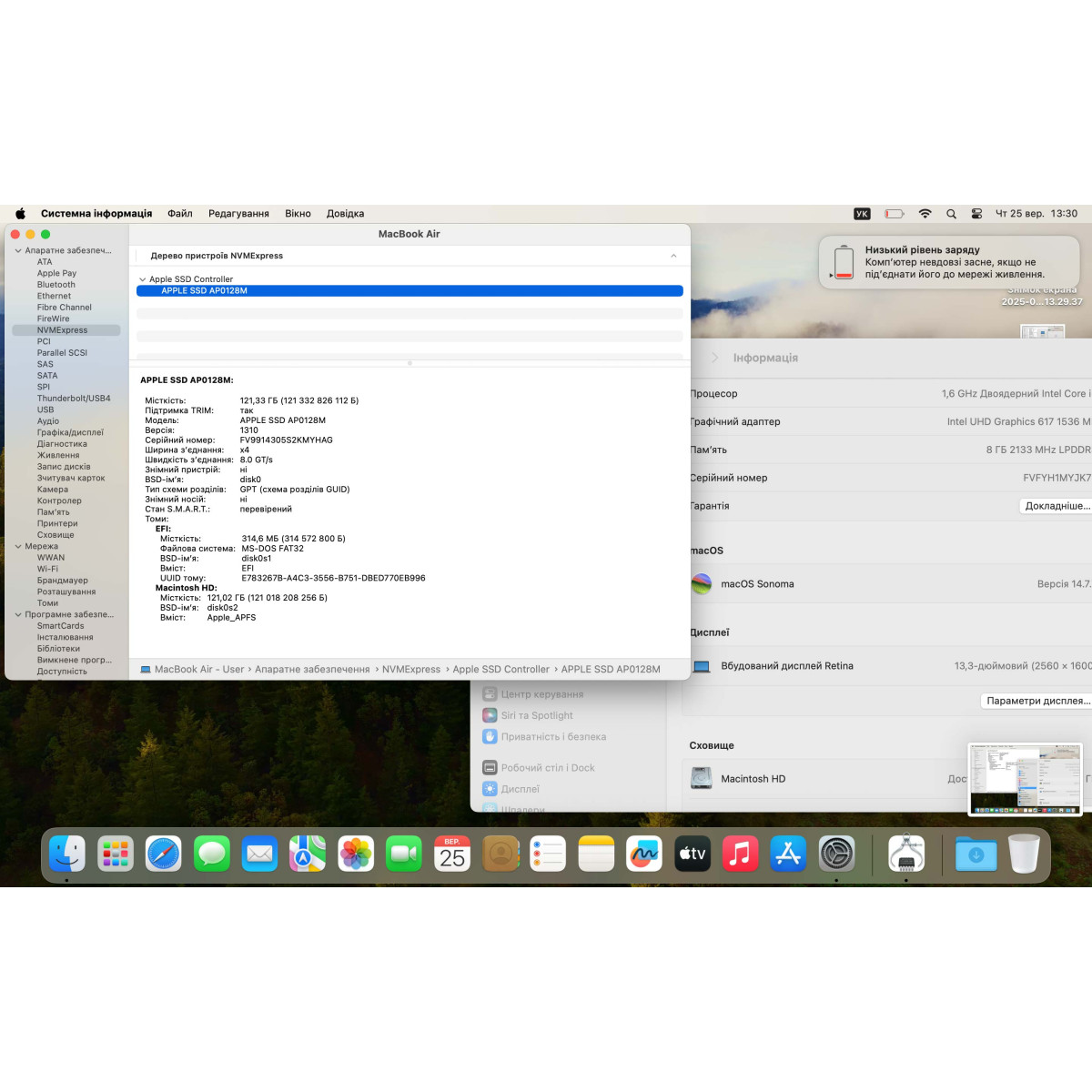Image resolution: width=1092 pixels, height=1092 pixels.
Task: Collapse the Апаратне забезпечення sidebar section
Action: coord(18,250)
